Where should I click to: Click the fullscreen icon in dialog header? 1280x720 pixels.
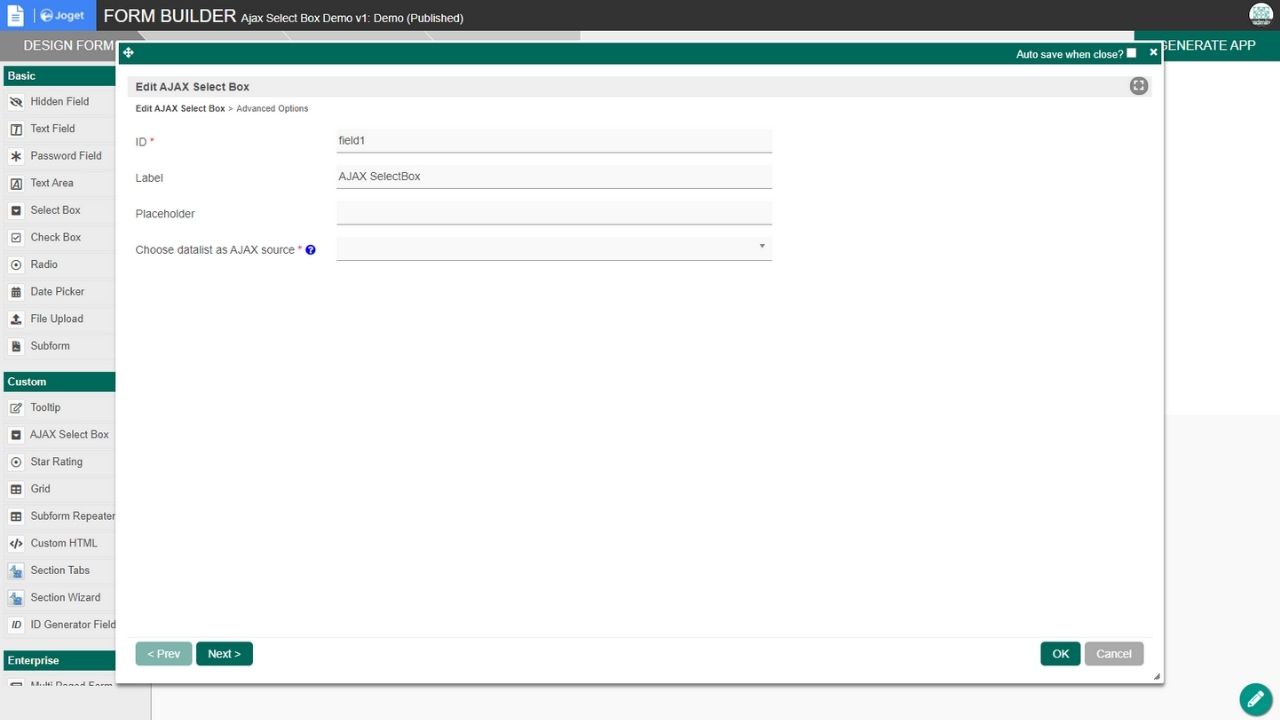[1138, 86]
